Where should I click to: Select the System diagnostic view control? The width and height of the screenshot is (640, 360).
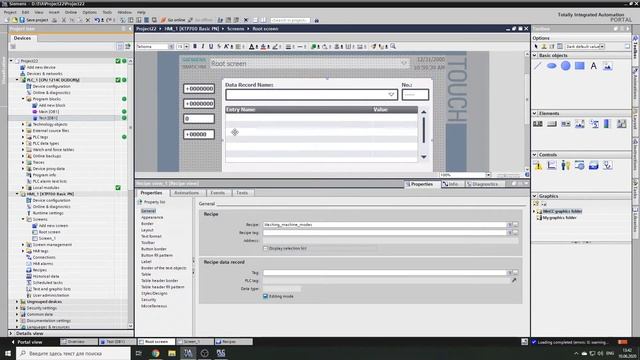[x=607, y=165]
